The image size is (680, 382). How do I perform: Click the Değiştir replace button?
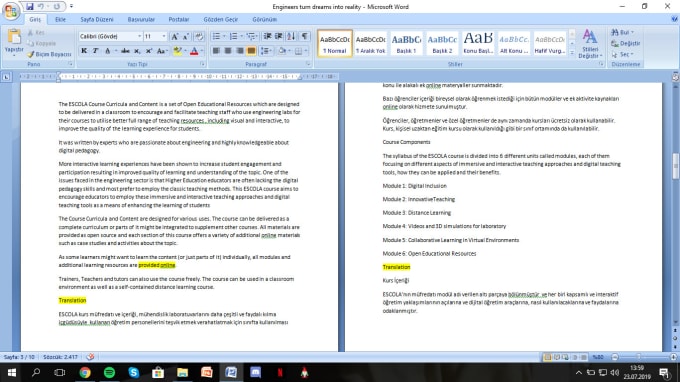(x=625, y=43)
